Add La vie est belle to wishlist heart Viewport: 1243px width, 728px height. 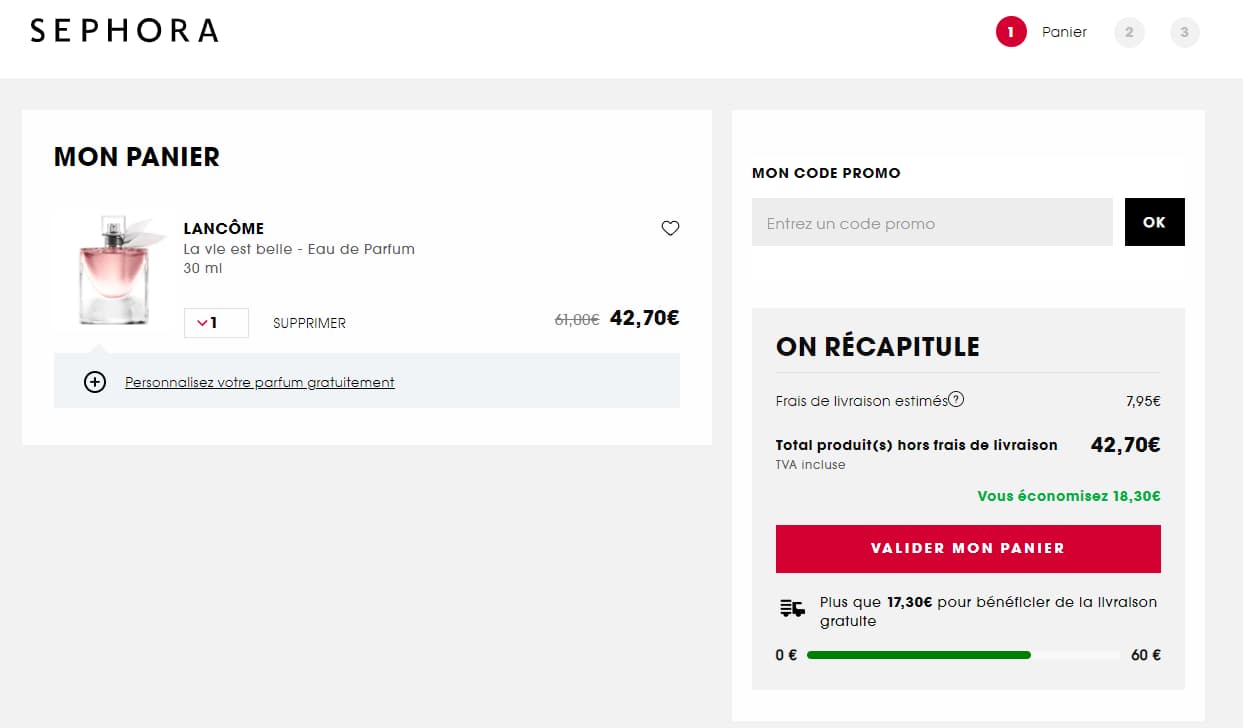pos(670,228)
